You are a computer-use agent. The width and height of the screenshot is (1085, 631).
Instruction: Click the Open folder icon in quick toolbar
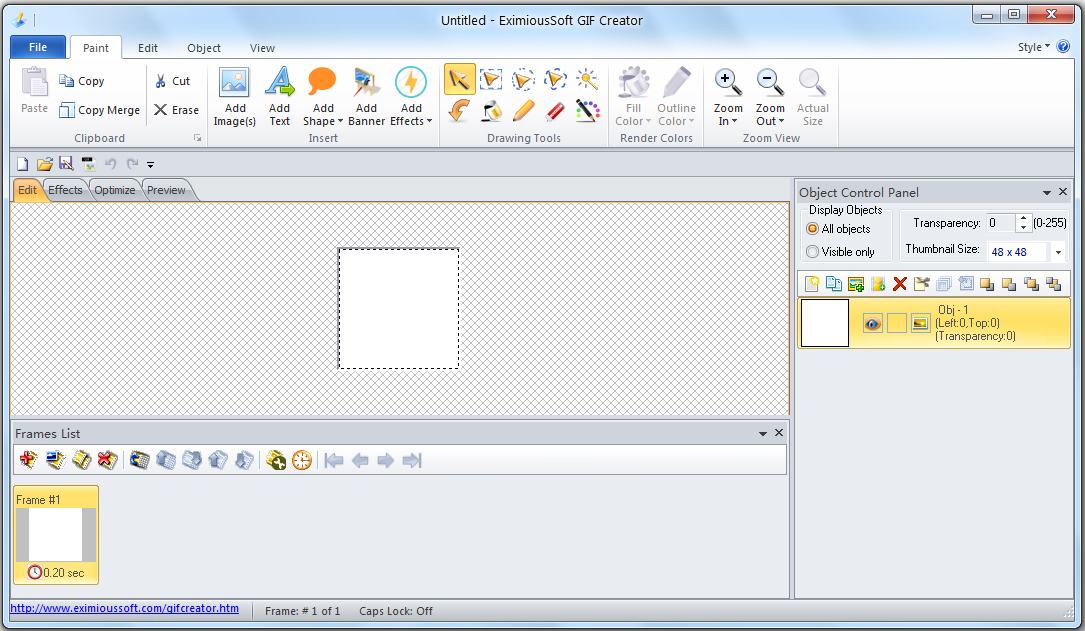[x=44, y=164]
